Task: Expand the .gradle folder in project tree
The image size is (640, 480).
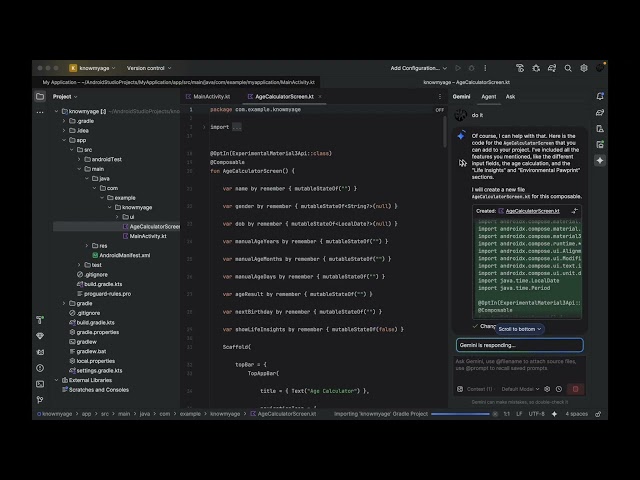Action: 64,121
